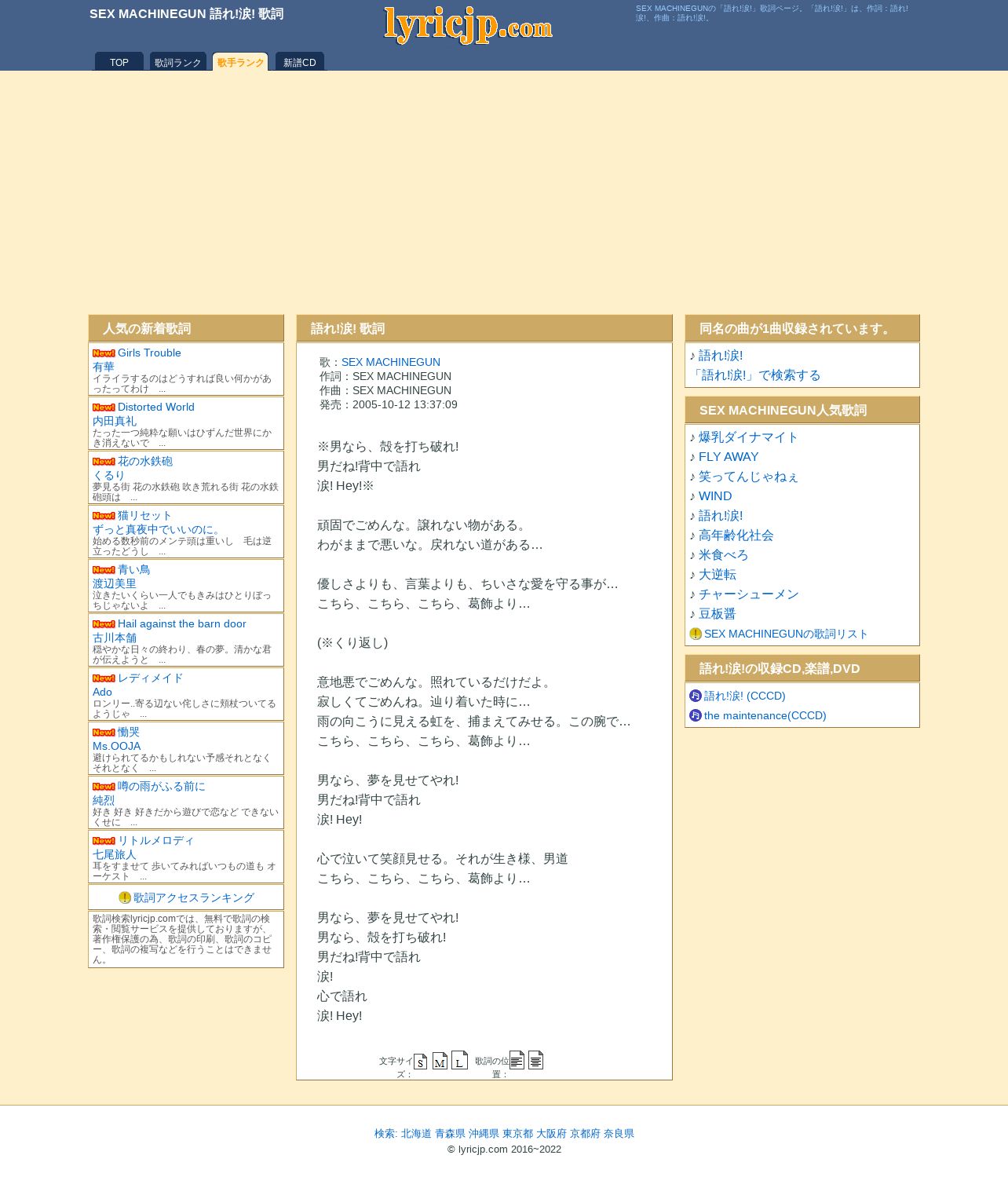The width and height of the screenshot is (1008, 1177).
Task: Center-align the lyrics text
Action: point(535,1060)
